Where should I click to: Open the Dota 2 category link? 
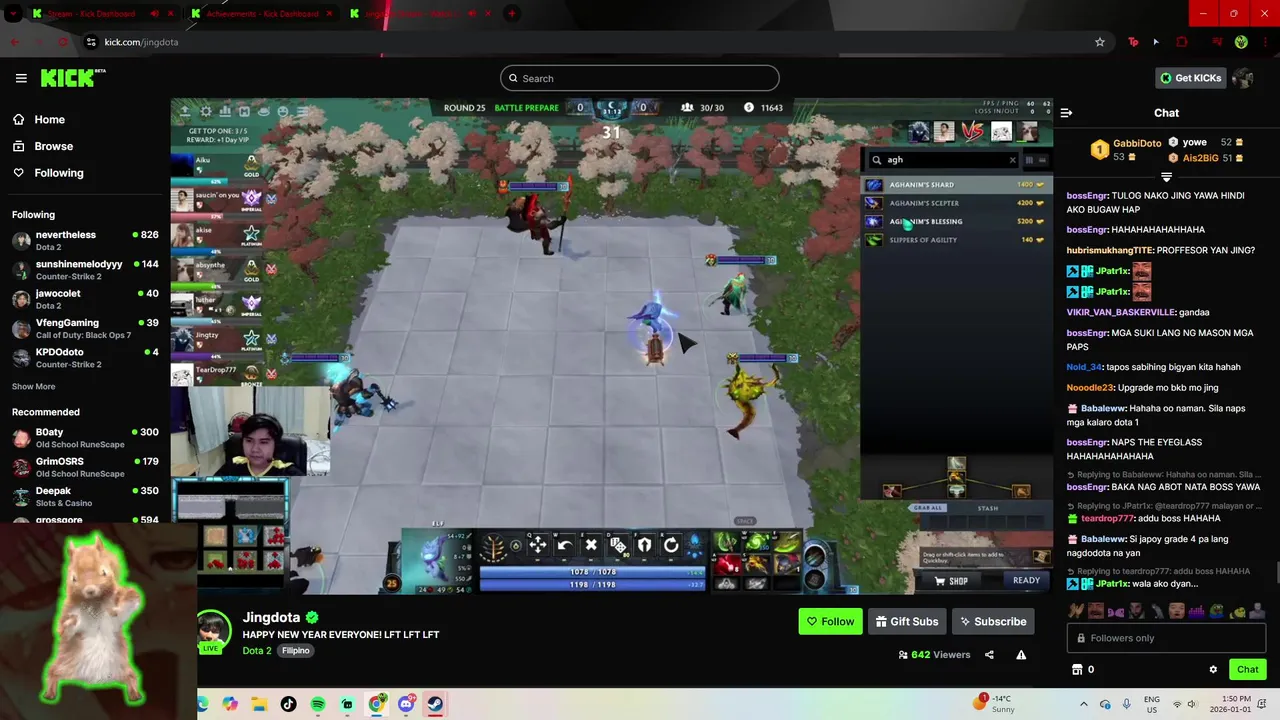(257, 650)
